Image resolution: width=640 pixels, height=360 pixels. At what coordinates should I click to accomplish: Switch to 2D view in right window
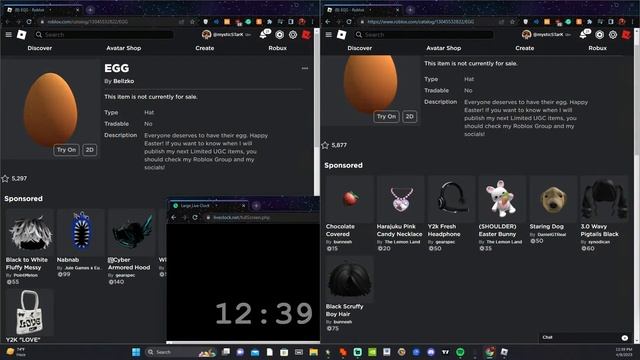pyautogui.click(x=409, y=116)
